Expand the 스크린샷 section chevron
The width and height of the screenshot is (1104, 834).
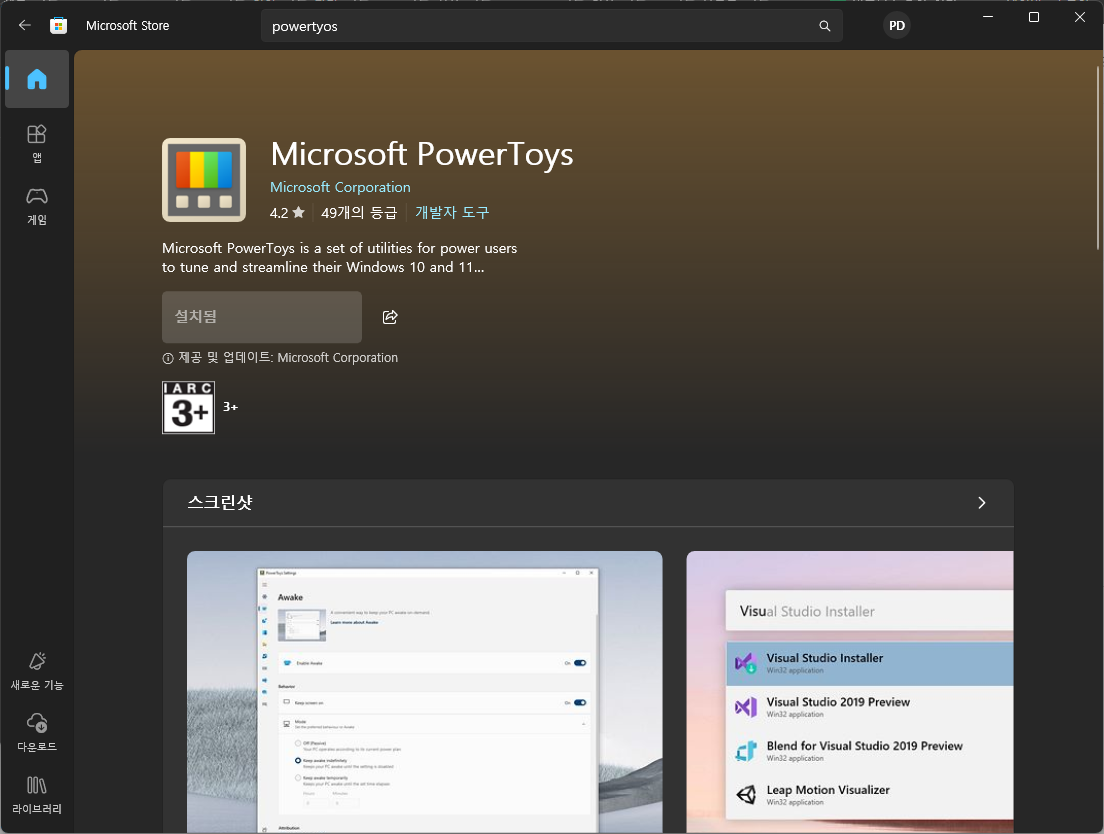coord(981,503)
